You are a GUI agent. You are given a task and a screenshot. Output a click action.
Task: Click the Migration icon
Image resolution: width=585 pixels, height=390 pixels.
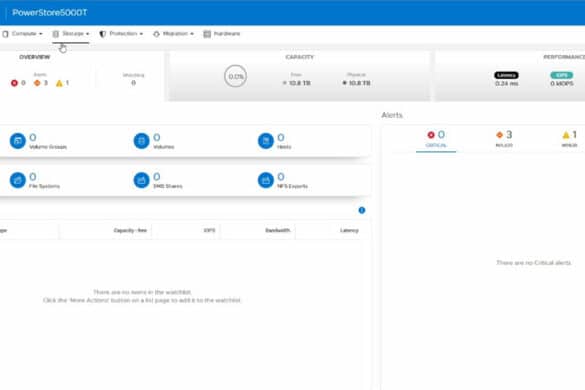(x=156, y=34)
